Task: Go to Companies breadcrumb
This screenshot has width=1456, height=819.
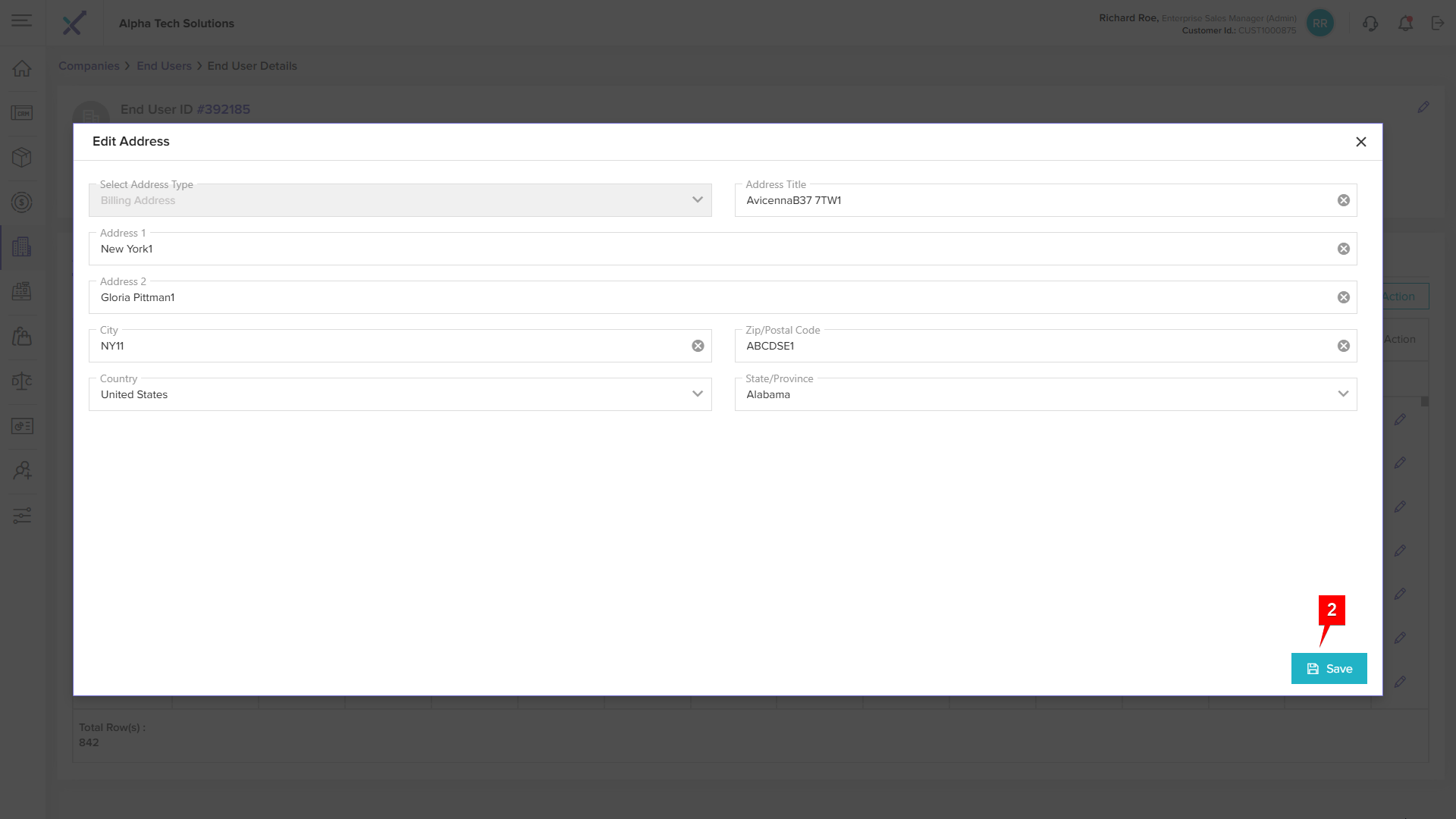Action: click(89, 66)
